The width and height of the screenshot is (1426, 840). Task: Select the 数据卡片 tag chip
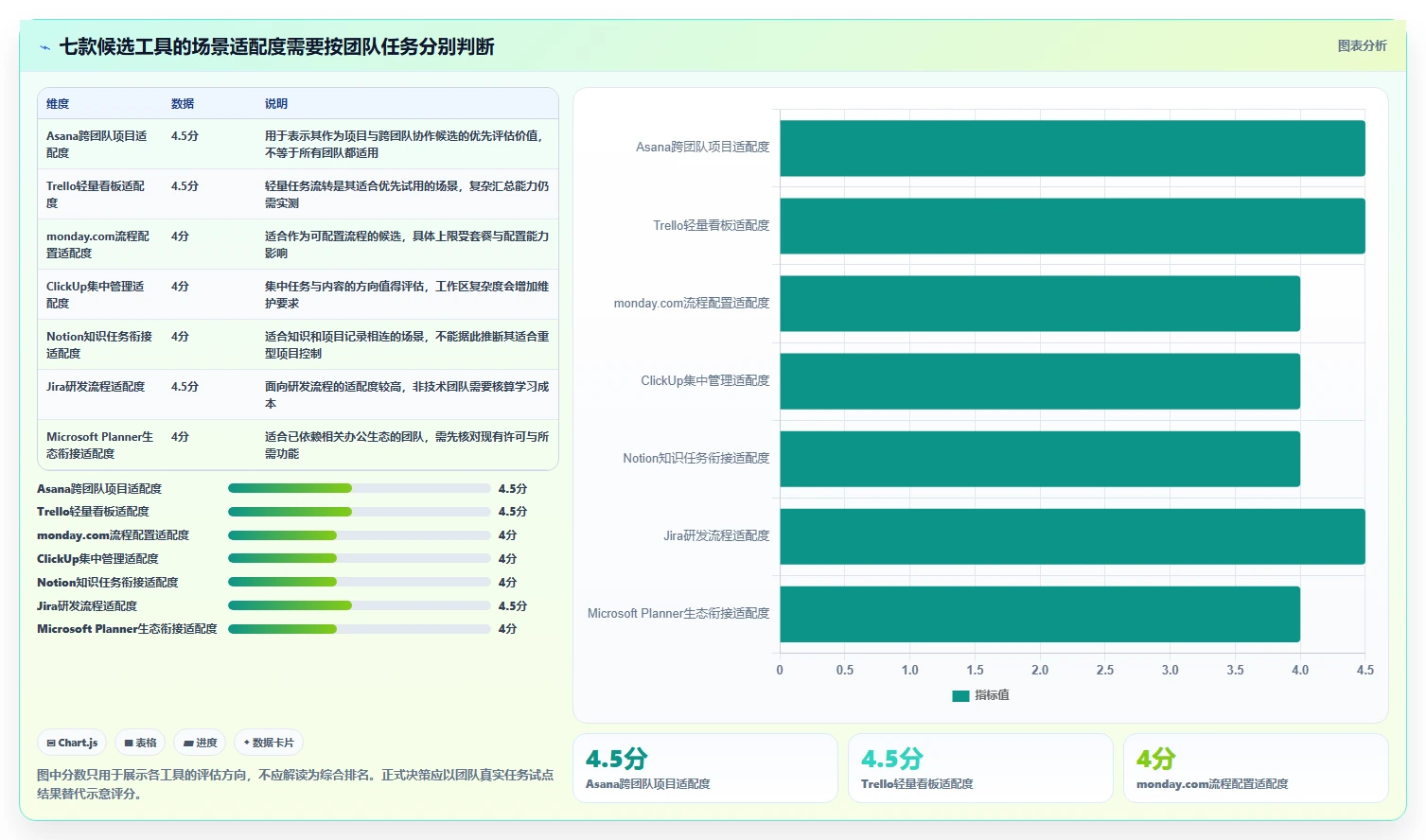click(x=269, y=743)
